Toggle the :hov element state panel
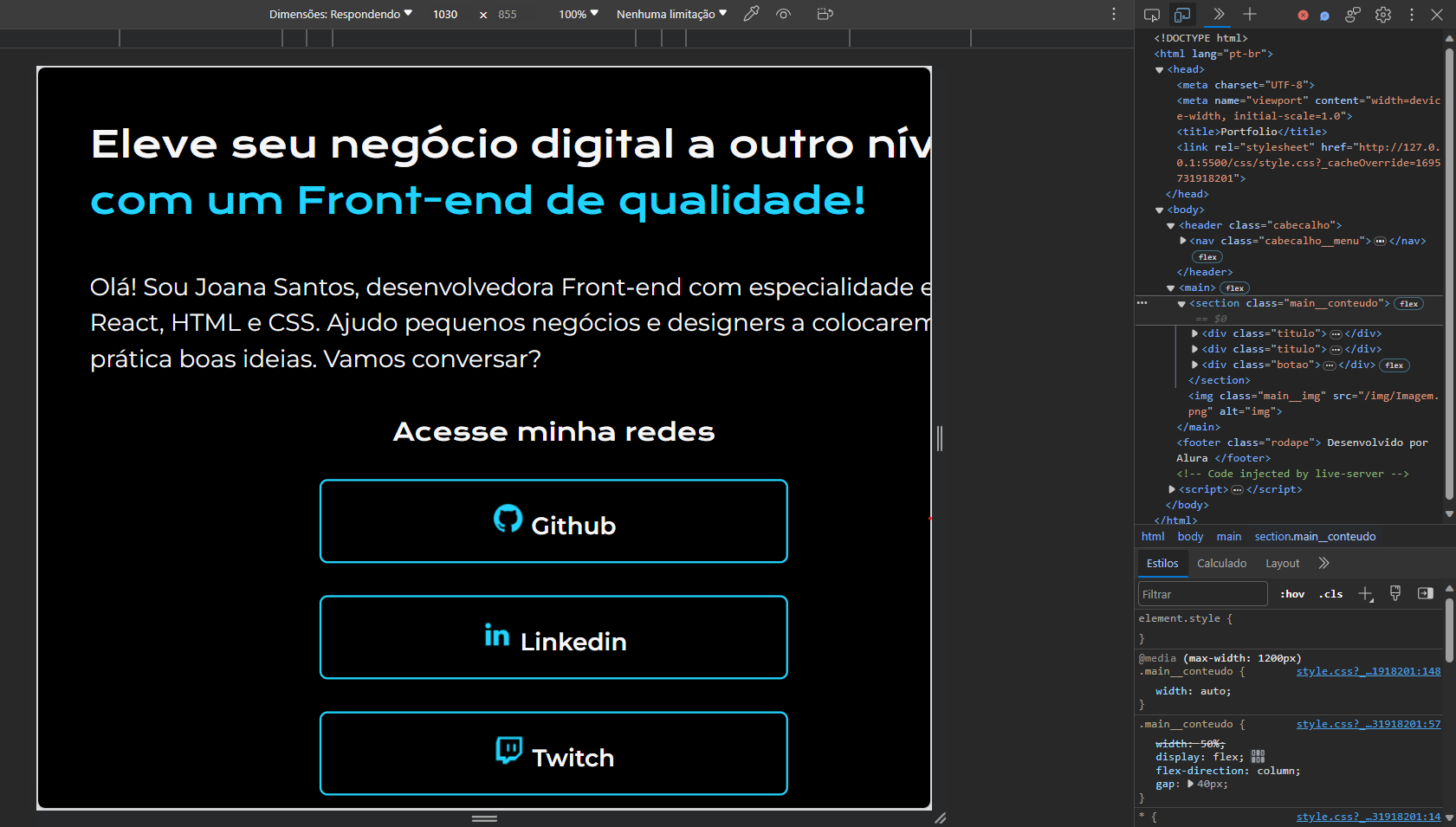Screen dimensions: 1456x827 click(1292, 594)
